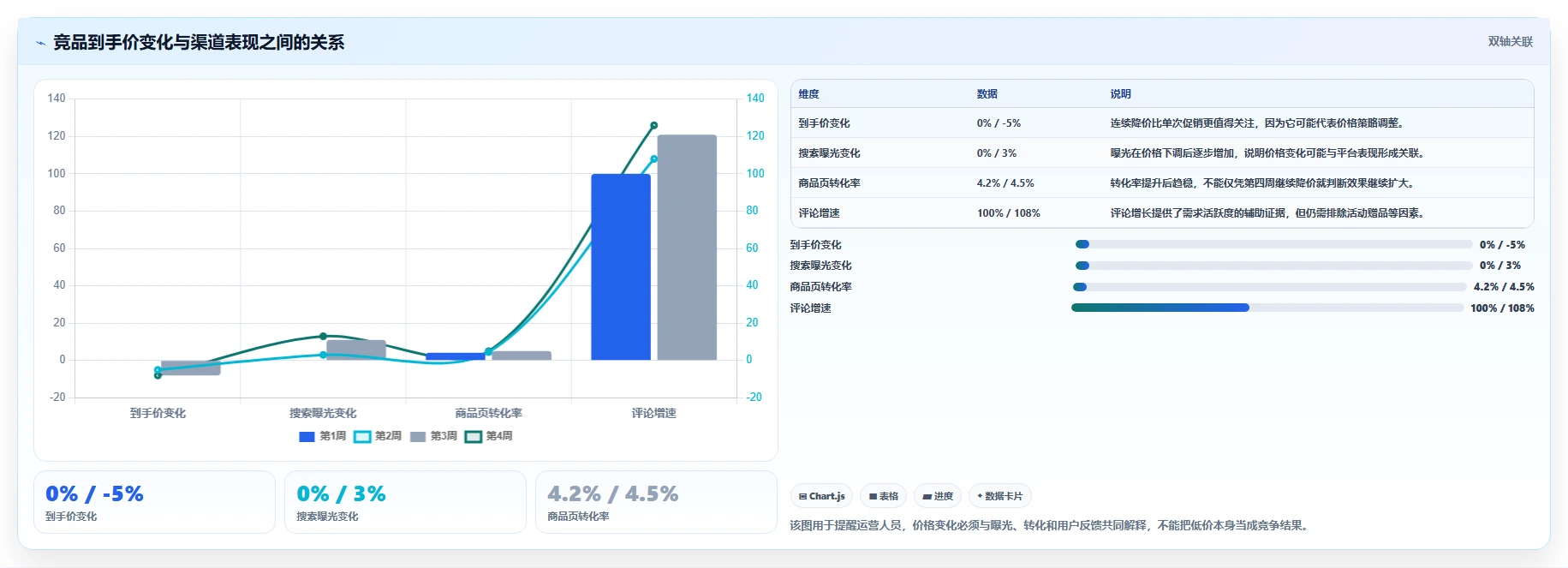Click table cell 0% / 3%
This screenshot has height=568, width=1568.
coord(996,153)
